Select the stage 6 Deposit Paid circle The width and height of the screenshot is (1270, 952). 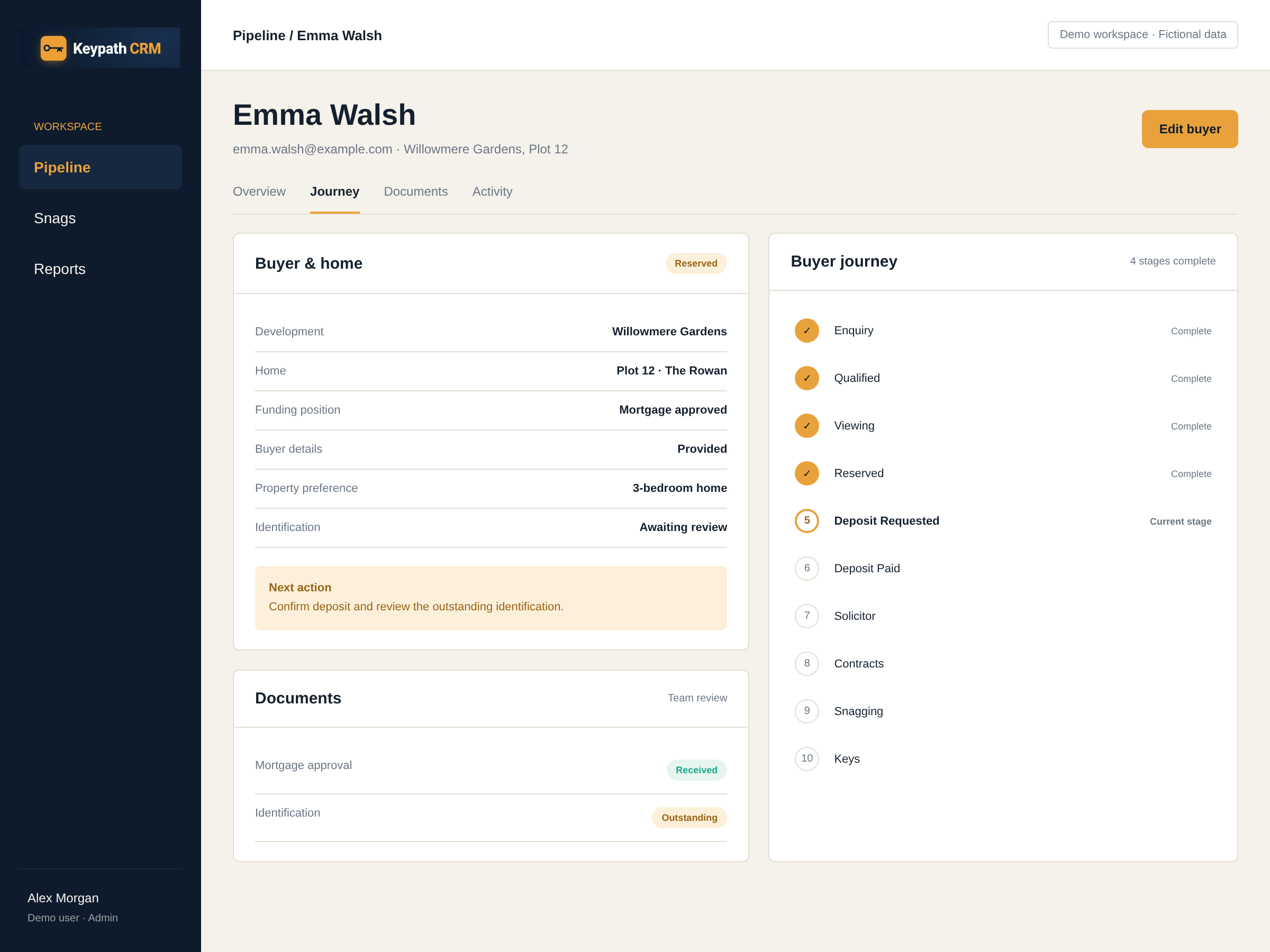[806, 569]
